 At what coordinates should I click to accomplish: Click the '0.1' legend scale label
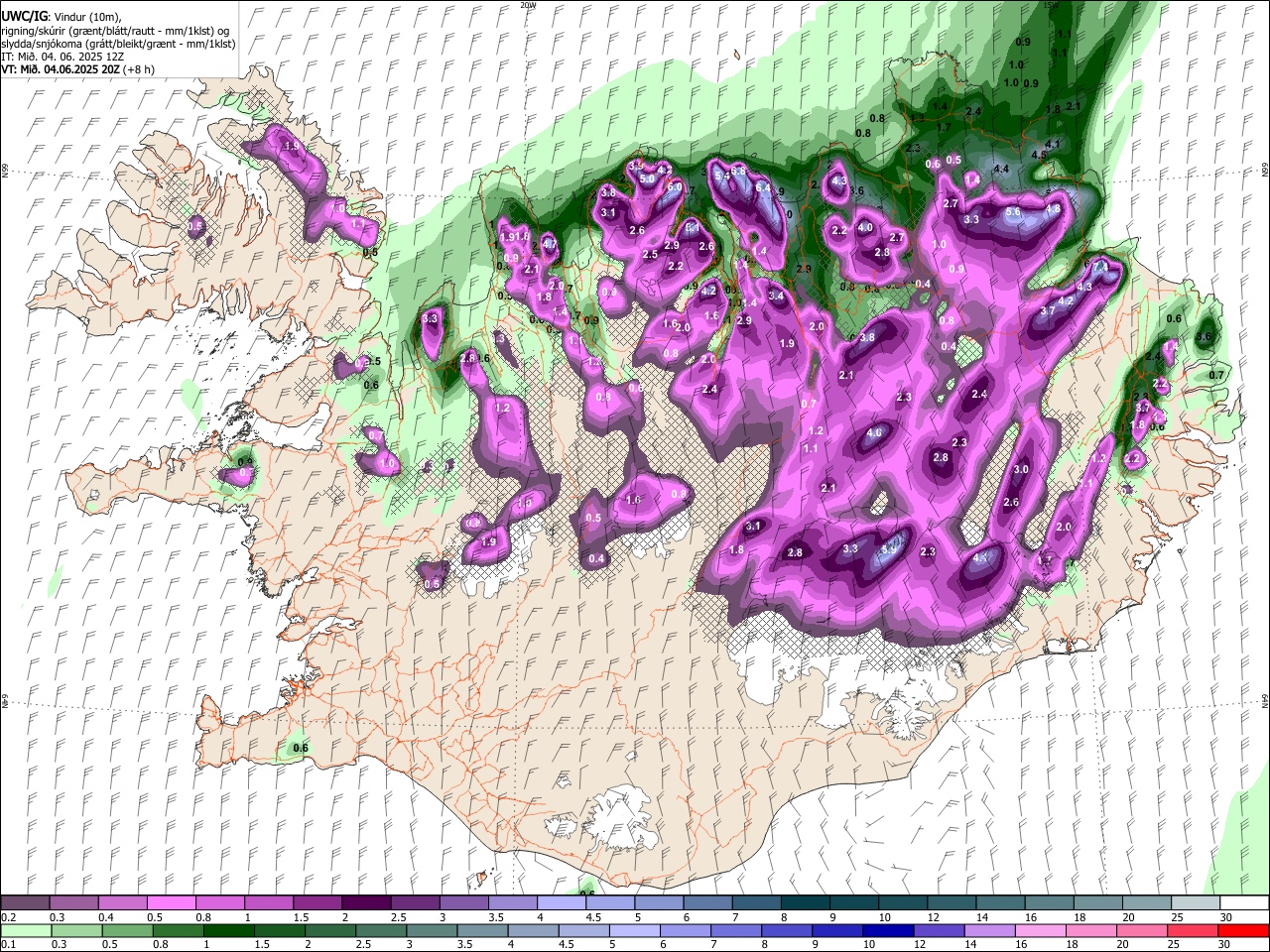(8, 945)
